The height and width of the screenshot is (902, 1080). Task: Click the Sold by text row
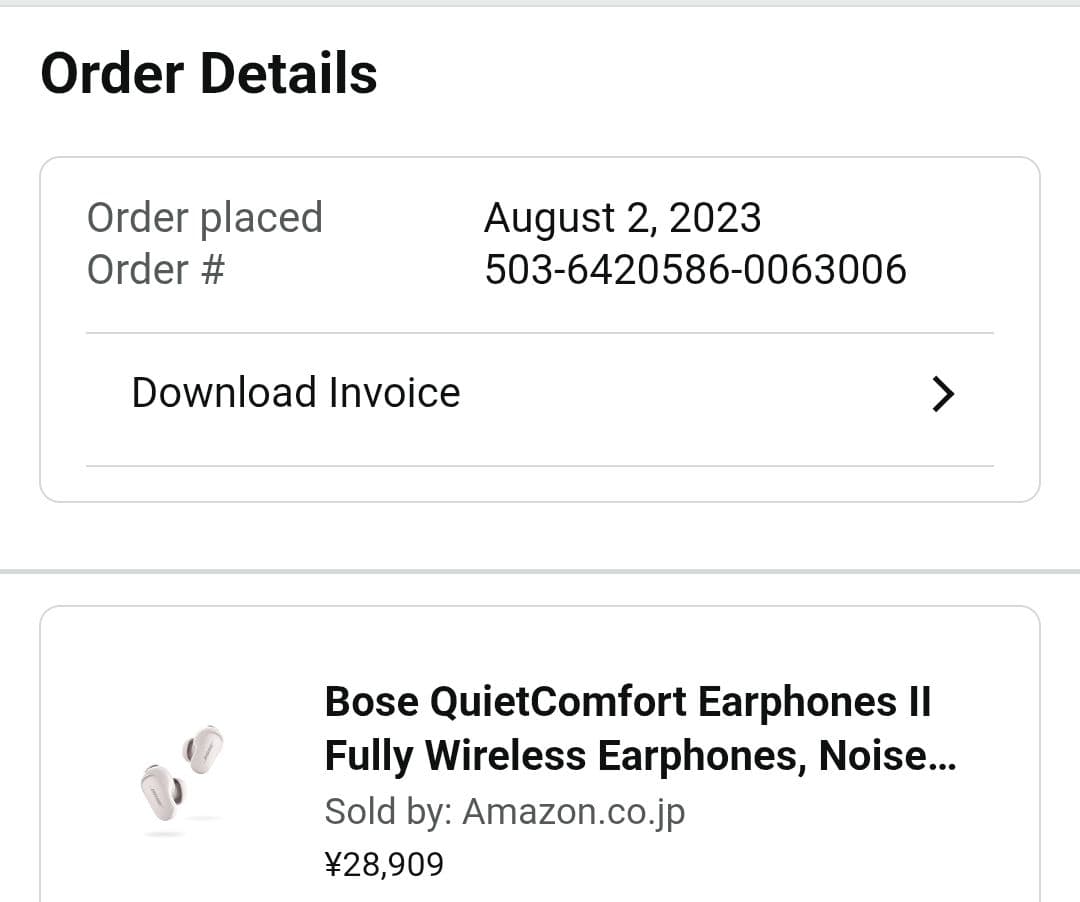[x=505, y=811]
